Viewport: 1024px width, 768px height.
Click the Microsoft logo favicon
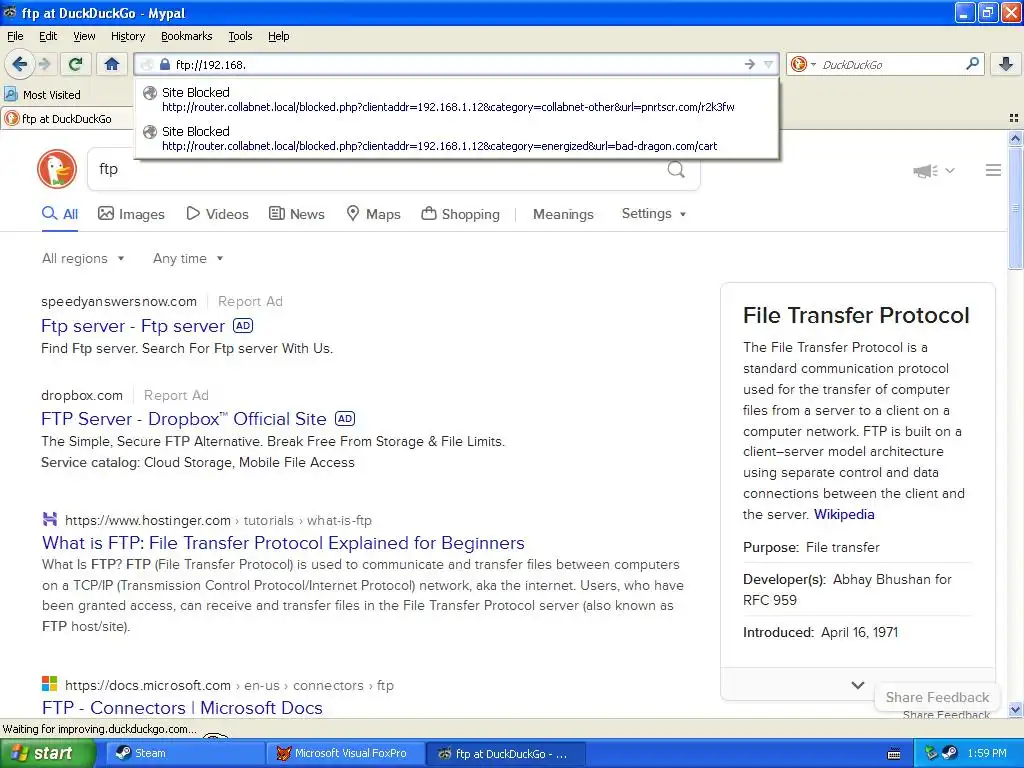pyautogui.click(x=50, y=684)
